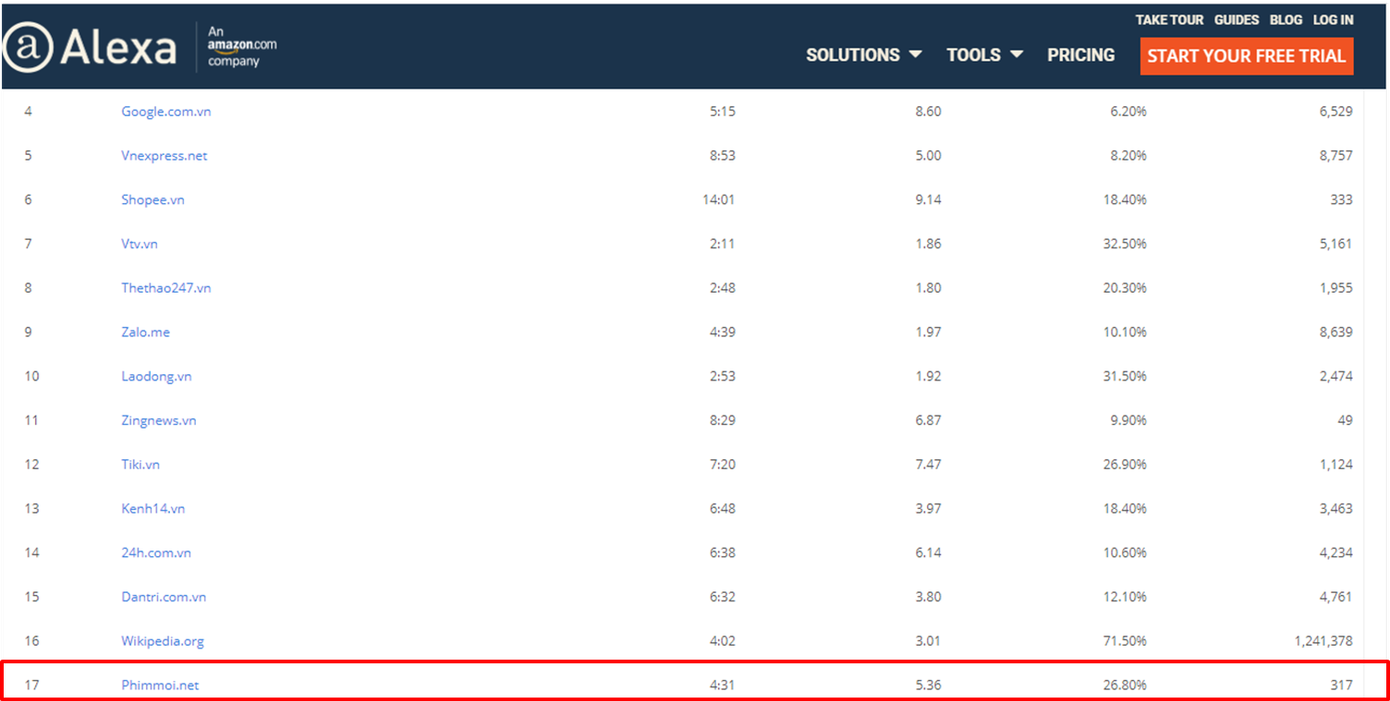1390x701 pixels.
Task: Open the Shopee.vn site entry
Action: coord(153,199)
